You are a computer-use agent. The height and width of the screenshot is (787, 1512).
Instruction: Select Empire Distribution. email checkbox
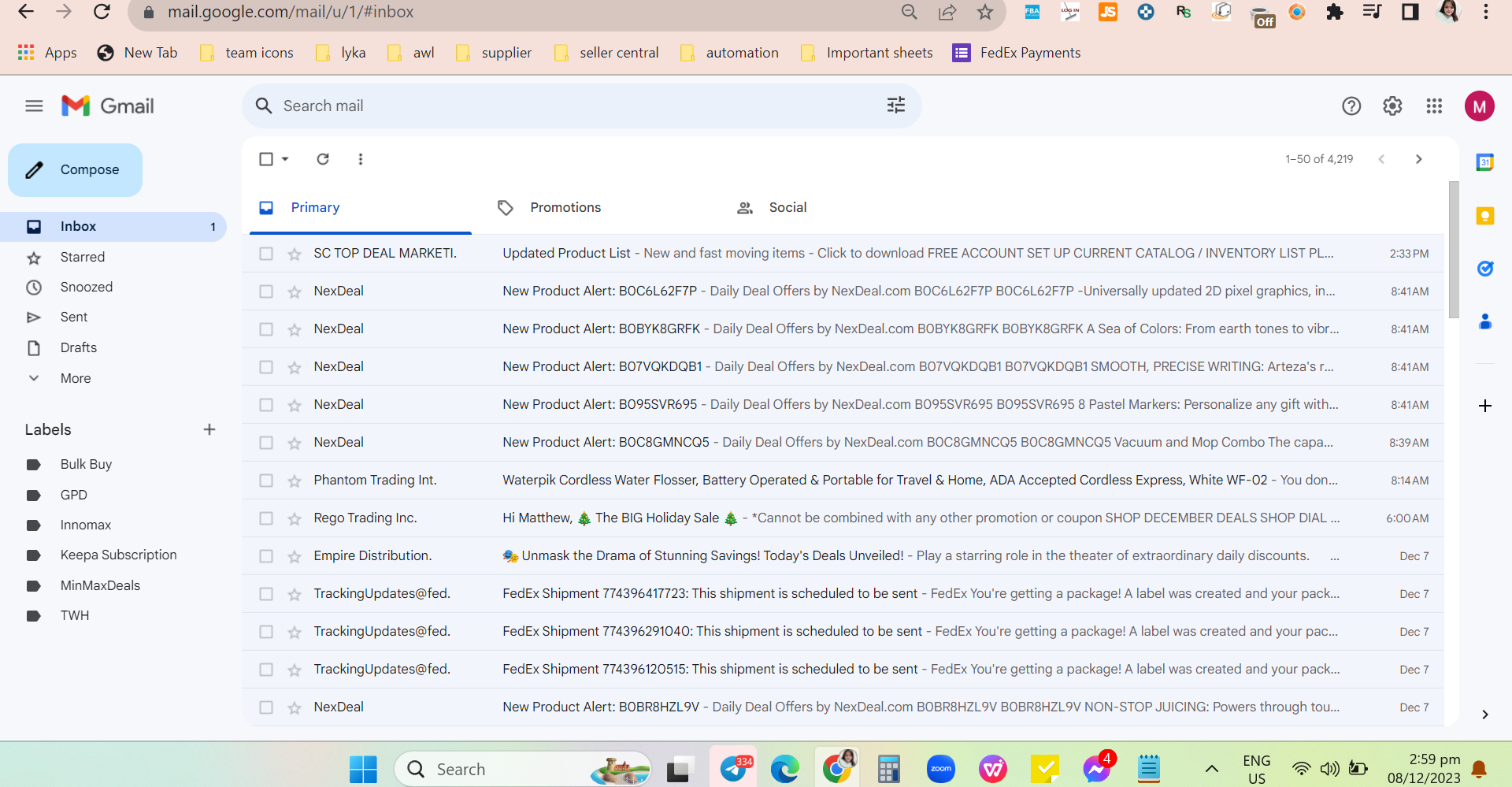(x=266, y=556)
